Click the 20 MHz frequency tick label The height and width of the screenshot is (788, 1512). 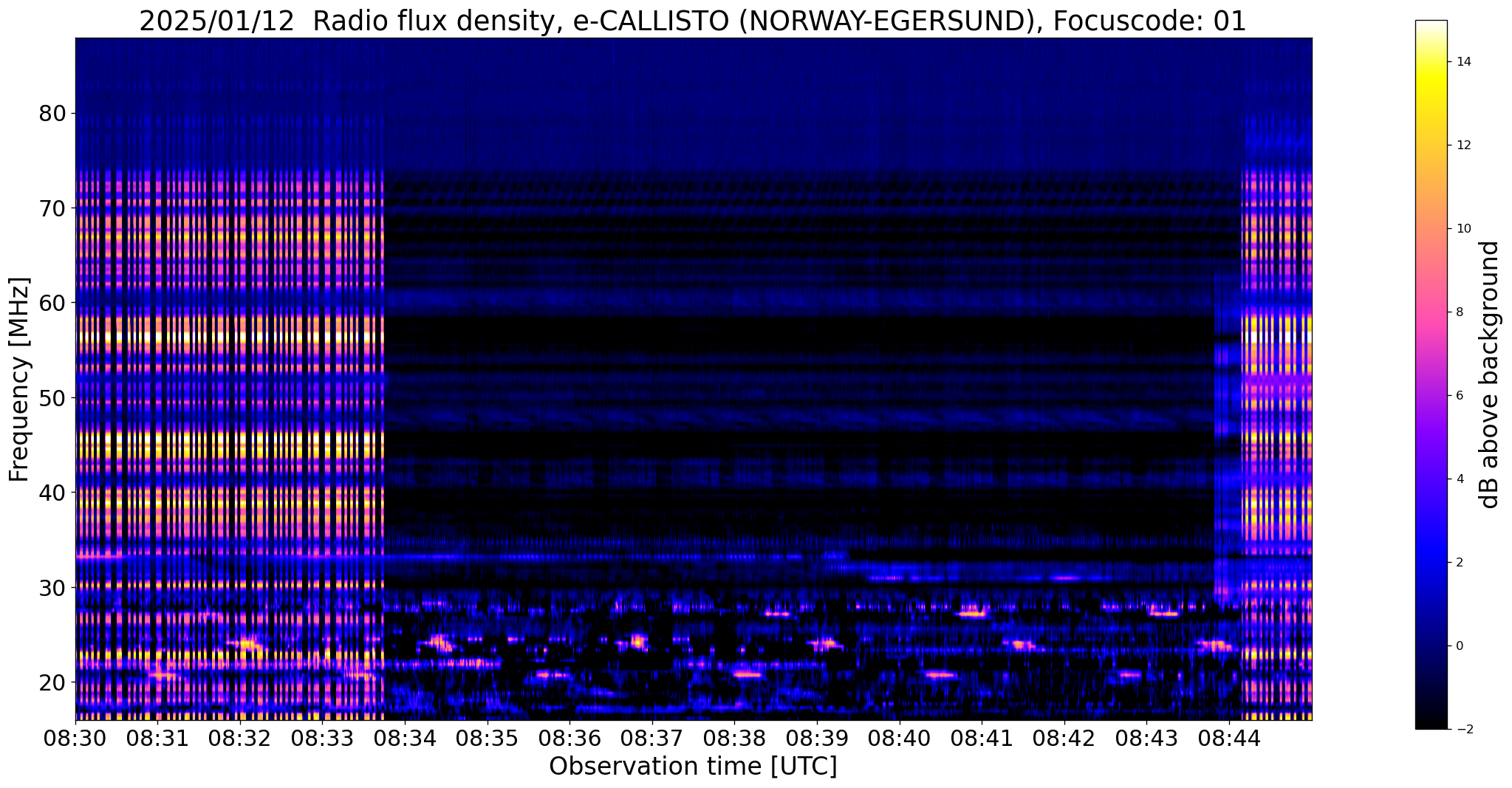pos(52,682)
